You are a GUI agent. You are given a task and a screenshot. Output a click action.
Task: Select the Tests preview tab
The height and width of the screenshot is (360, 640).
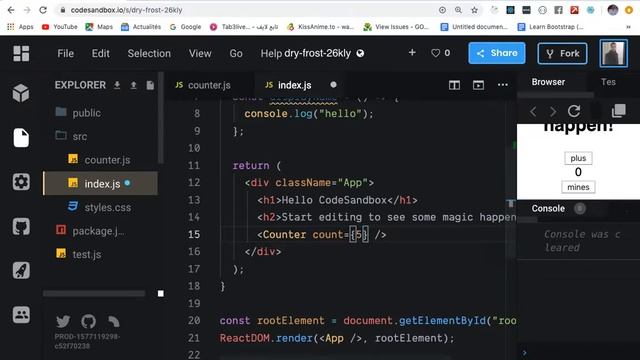[608, 82]
